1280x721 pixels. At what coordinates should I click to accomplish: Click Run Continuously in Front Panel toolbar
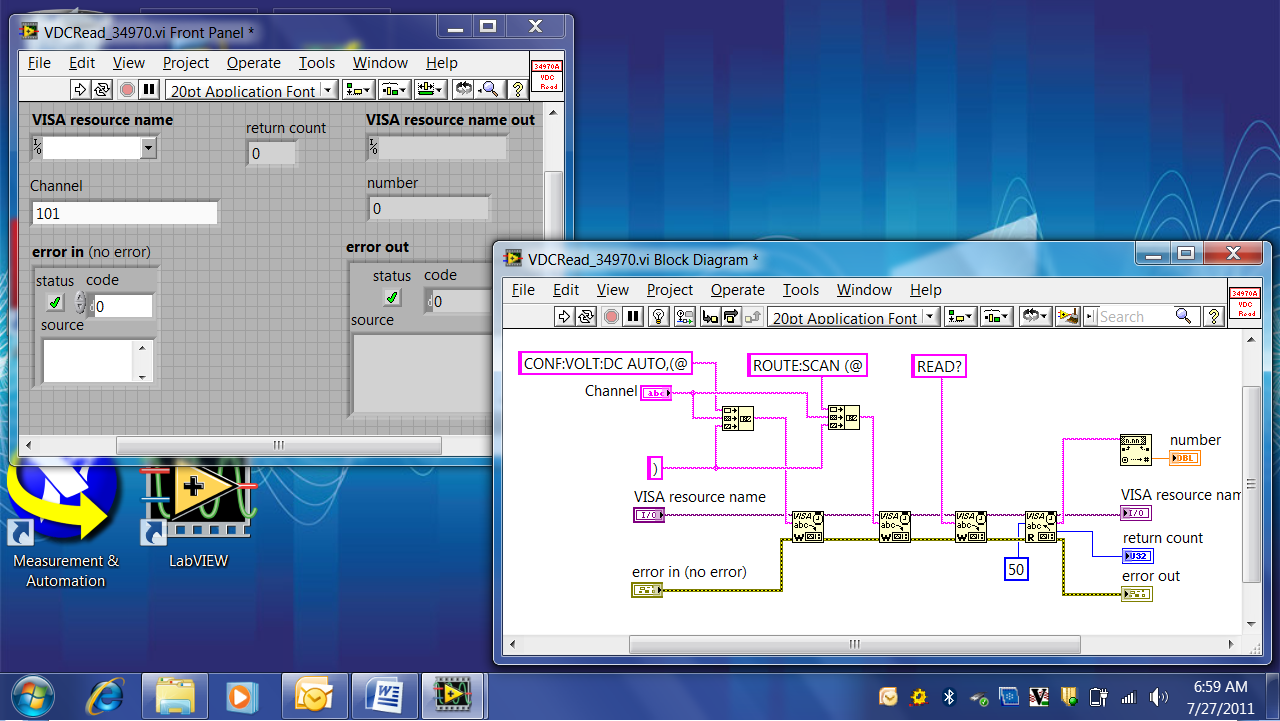(101, 89)
